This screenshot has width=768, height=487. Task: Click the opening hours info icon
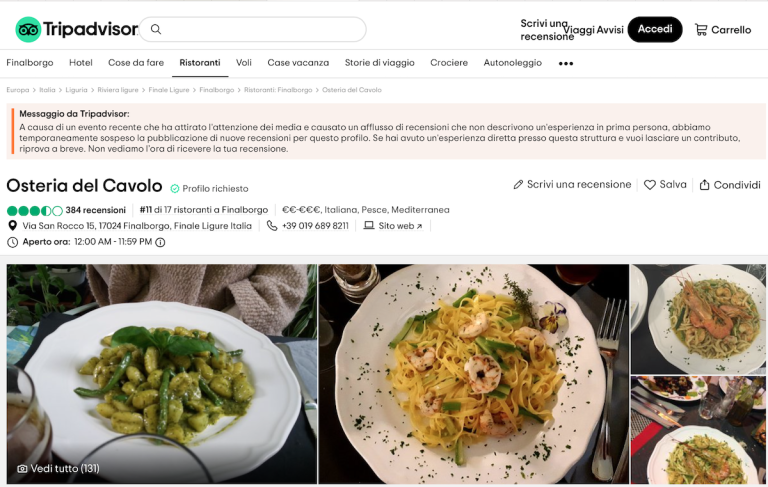pyautogui.click(x=160, y=242)
